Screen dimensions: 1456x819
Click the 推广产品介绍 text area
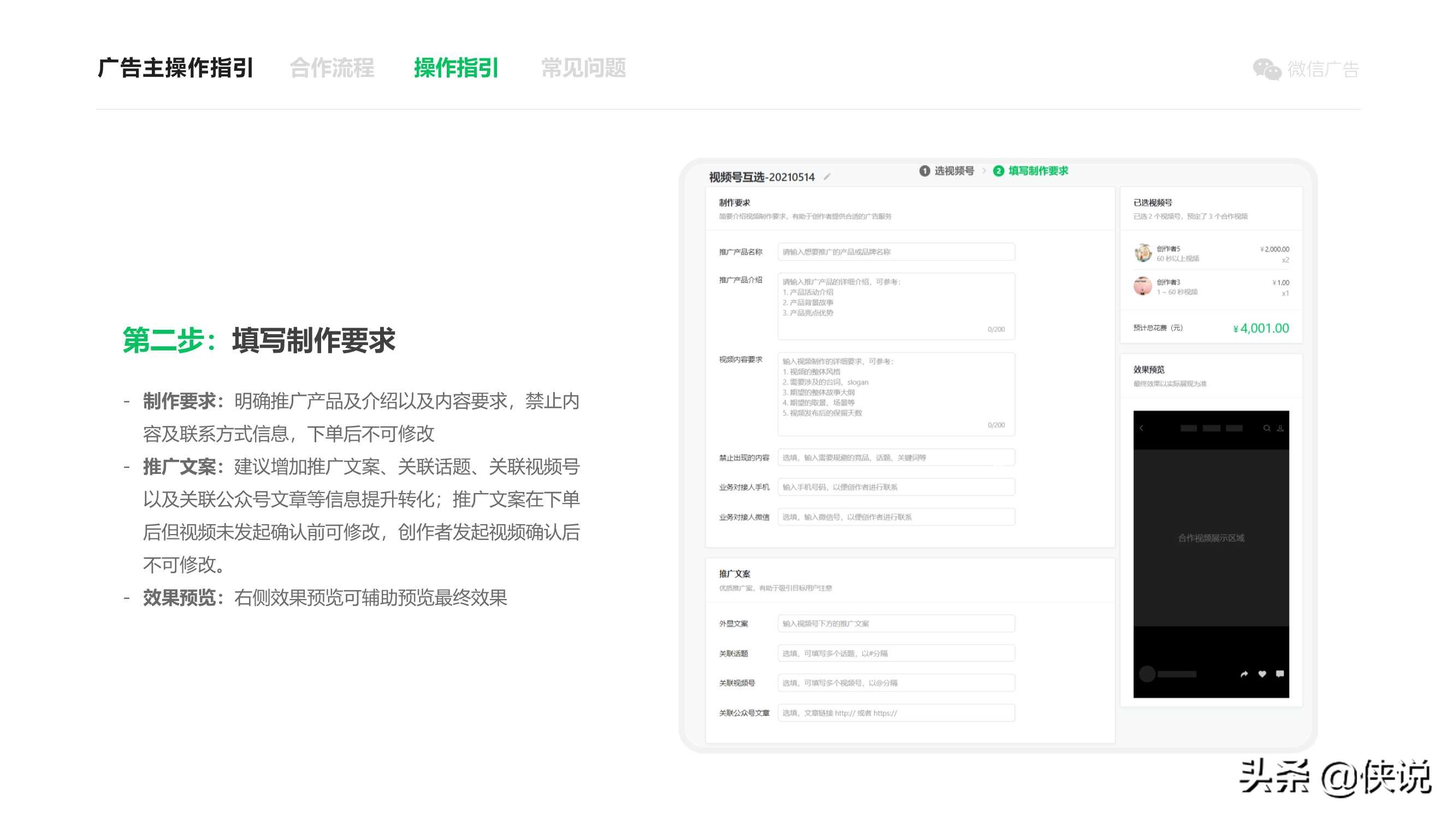[x=896, y=306]
